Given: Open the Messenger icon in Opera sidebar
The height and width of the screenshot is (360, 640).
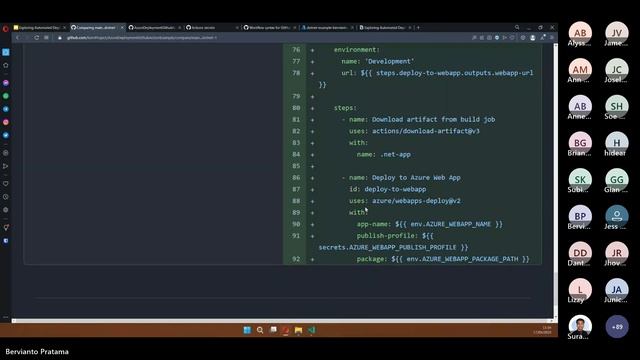Looking at the screenshot, I should pos(6,83).
